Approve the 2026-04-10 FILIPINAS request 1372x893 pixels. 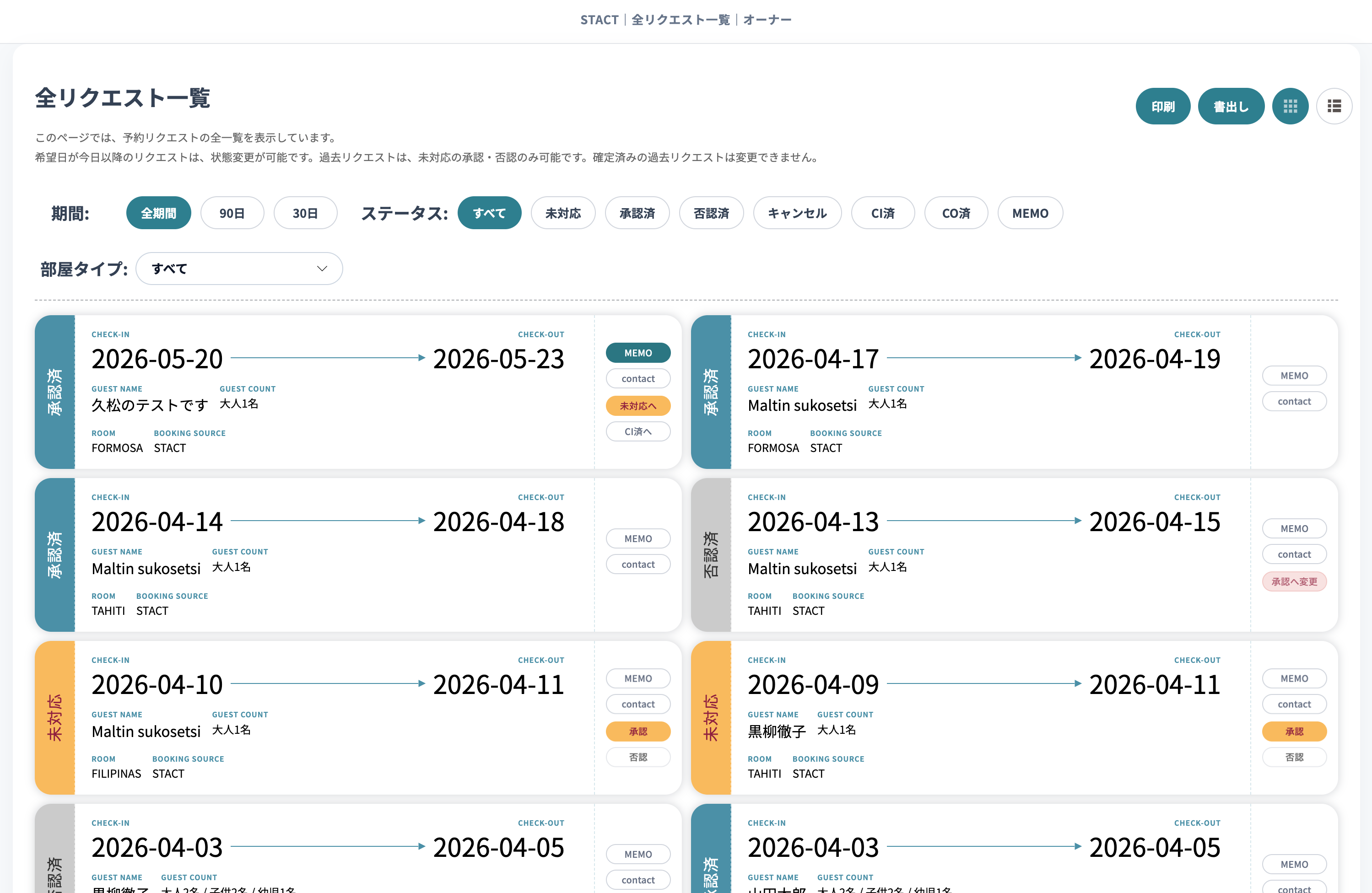pyautogui.click(x=638, y=731)
